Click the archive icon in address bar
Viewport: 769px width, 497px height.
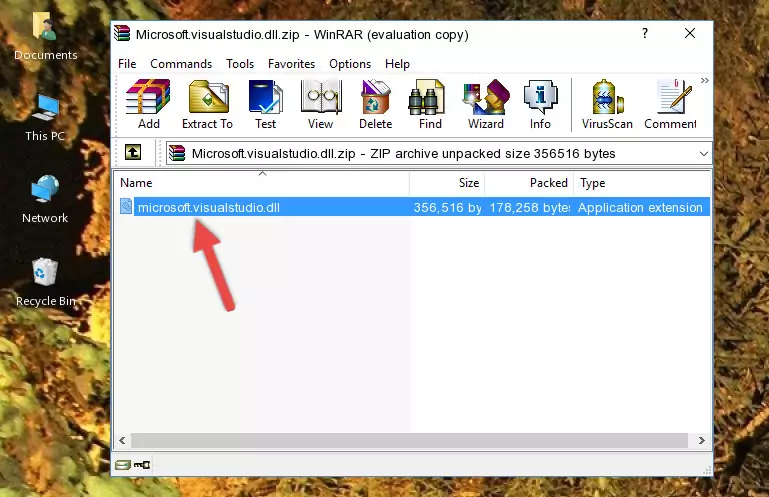click(x=177, y=154)
